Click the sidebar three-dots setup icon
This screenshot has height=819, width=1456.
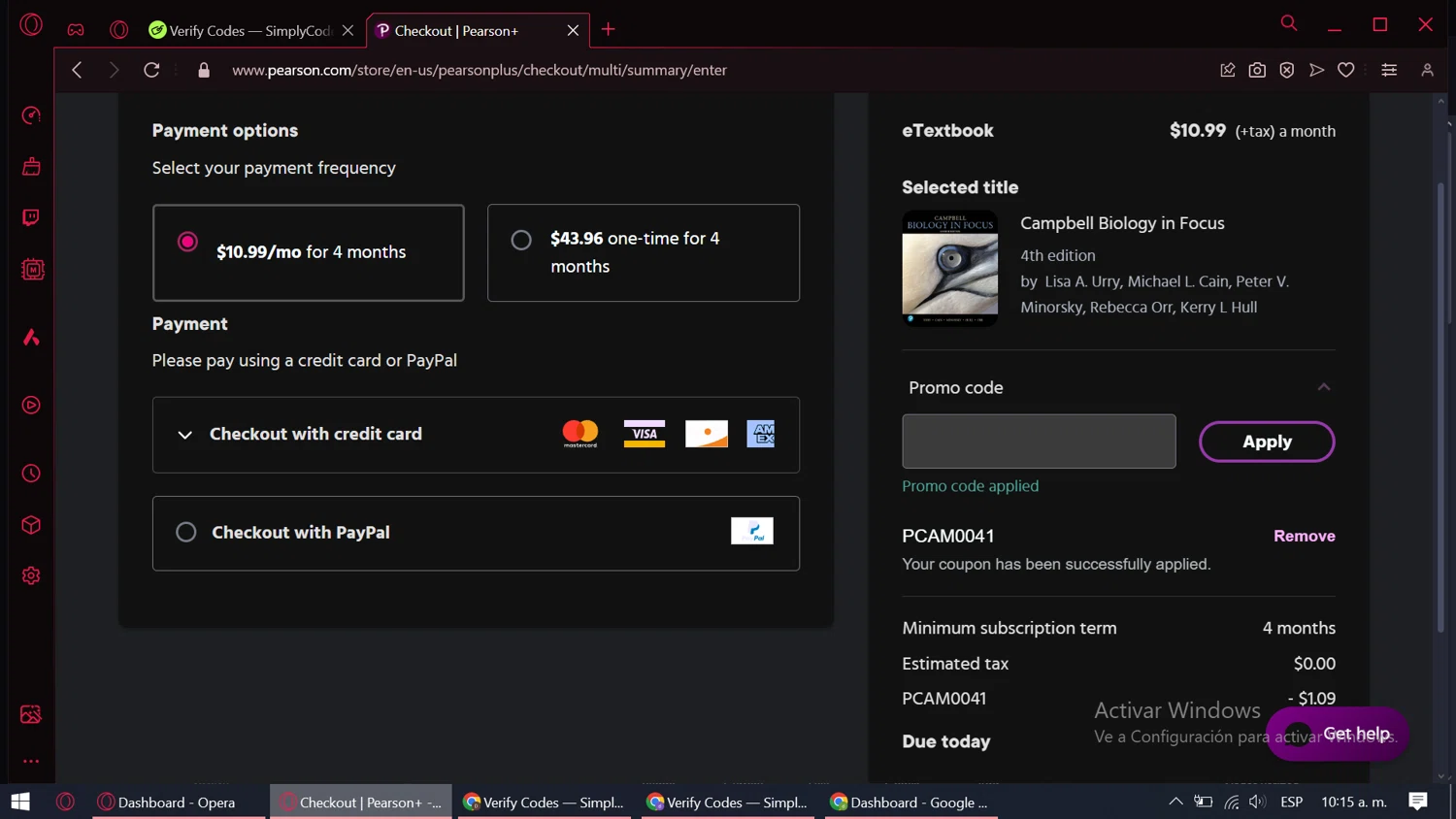(x=31, y=762)
